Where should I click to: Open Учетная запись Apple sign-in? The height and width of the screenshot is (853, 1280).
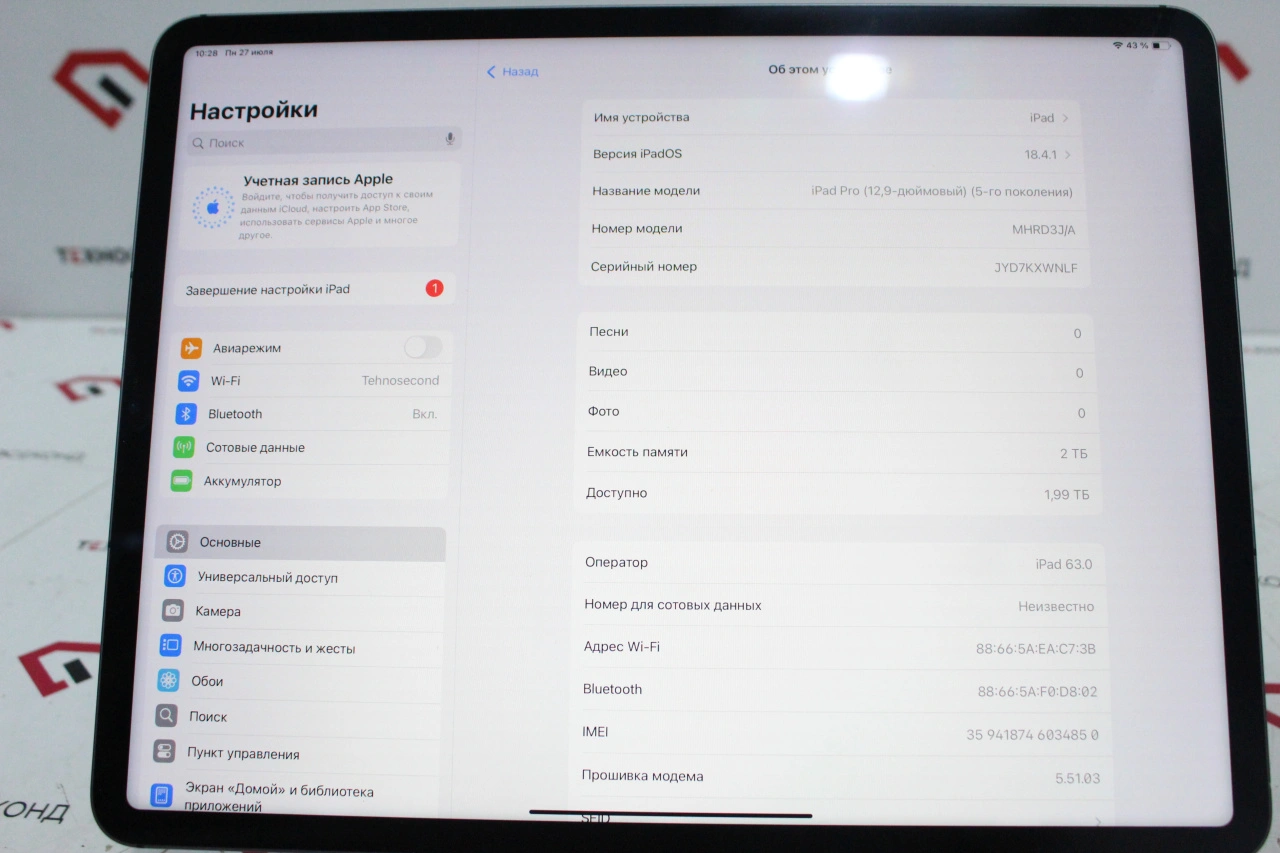321,206
